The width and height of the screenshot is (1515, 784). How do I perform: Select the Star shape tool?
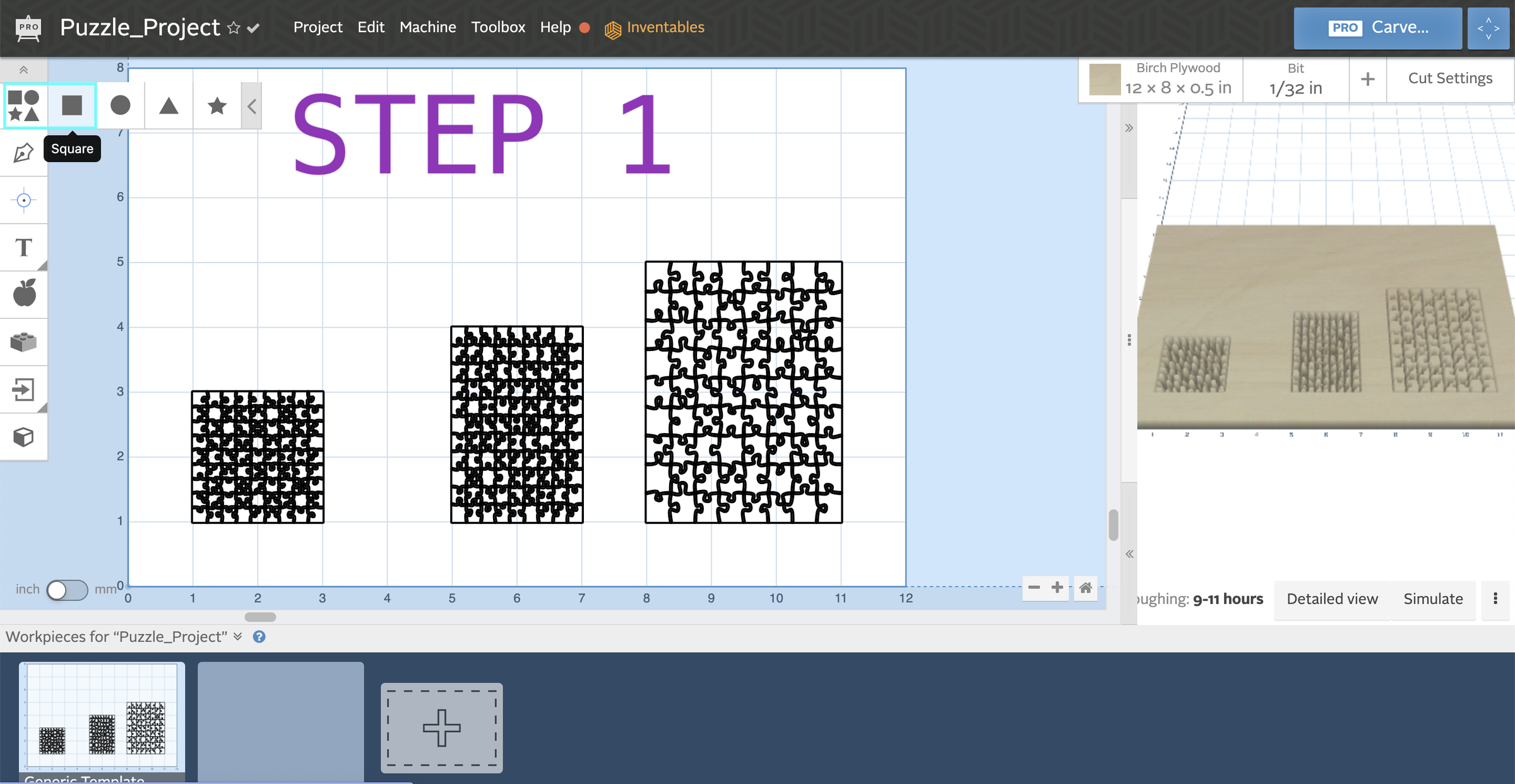[x=217, y=105]
